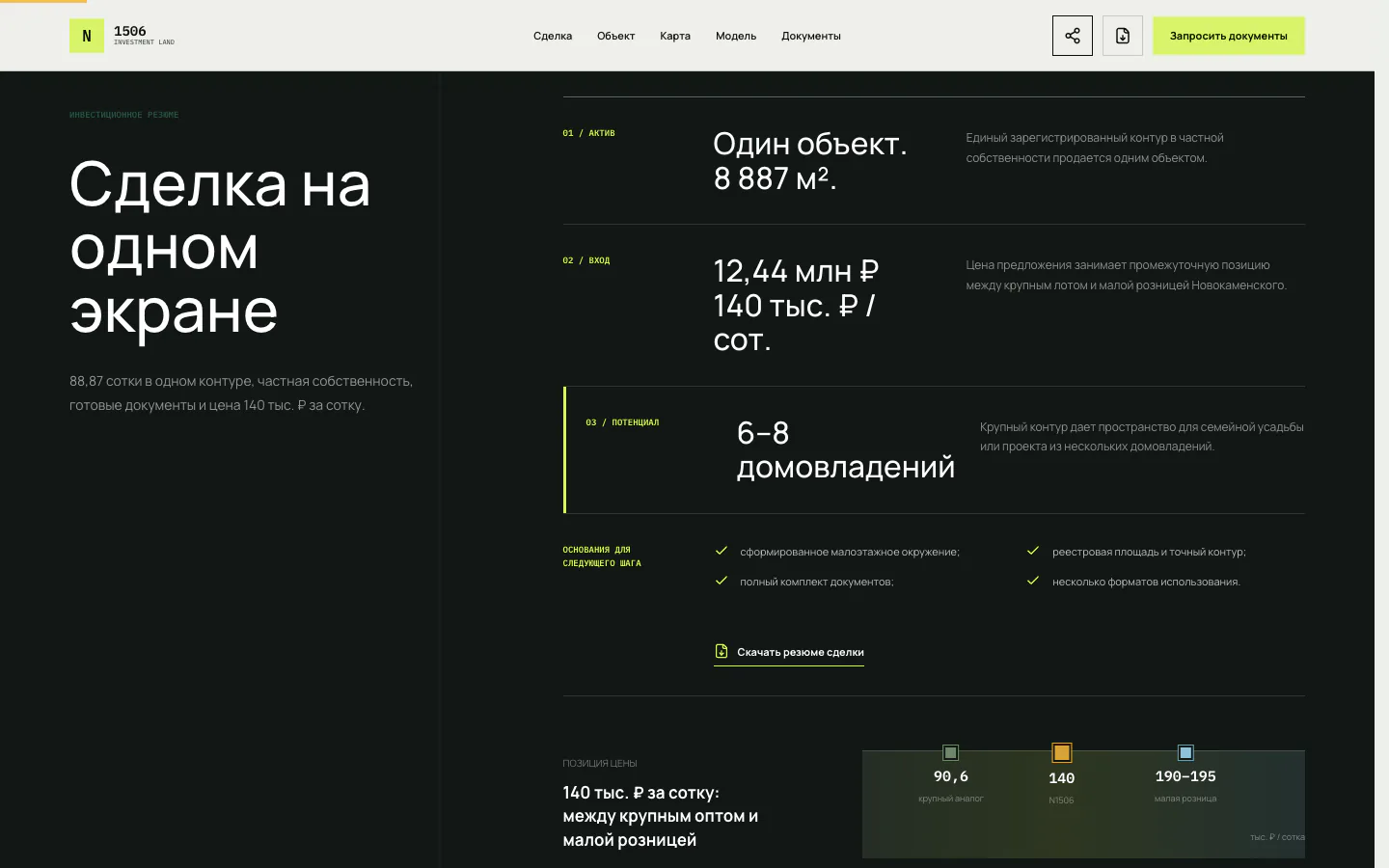This screenshot has height=868, width=1389.
Task: Click the download document icon in header
Action: click(x=1123, y=36)
